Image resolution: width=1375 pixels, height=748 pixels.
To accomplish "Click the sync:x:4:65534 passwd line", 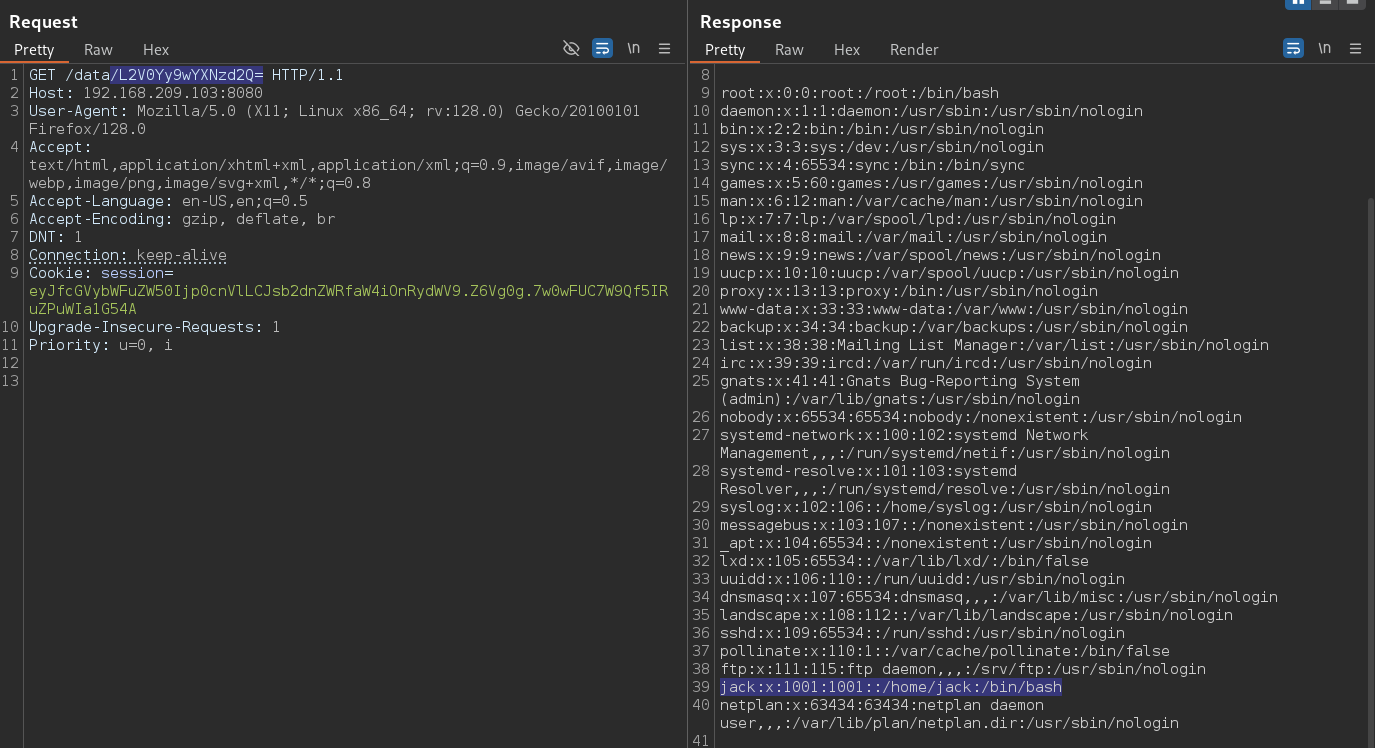I will (872, 165).
